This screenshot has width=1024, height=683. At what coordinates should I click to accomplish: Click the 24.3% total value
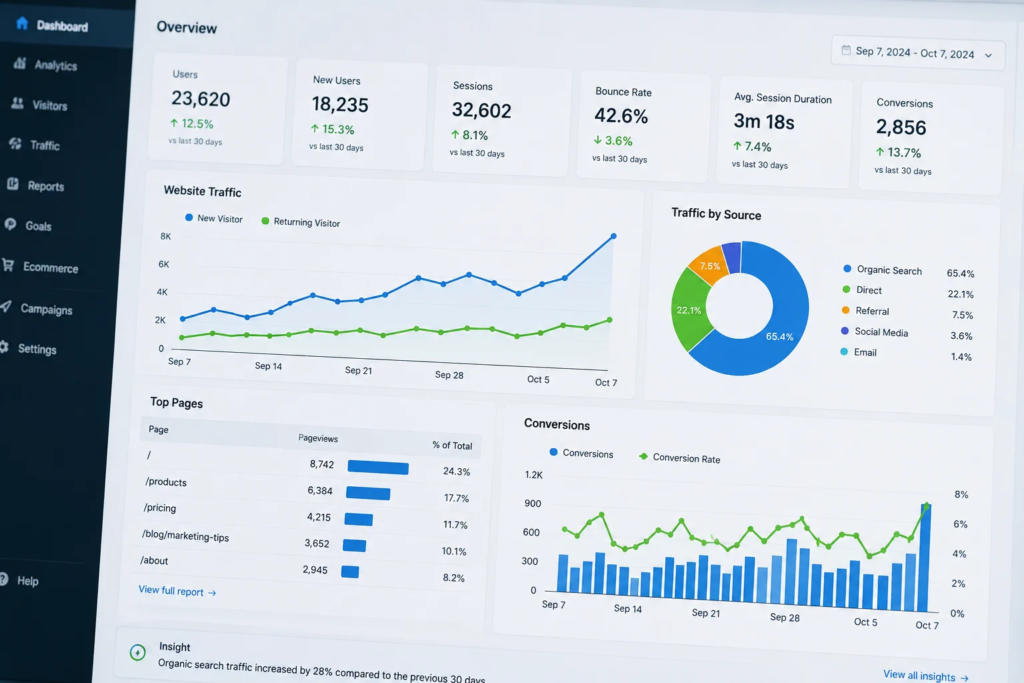pos(456,471)
